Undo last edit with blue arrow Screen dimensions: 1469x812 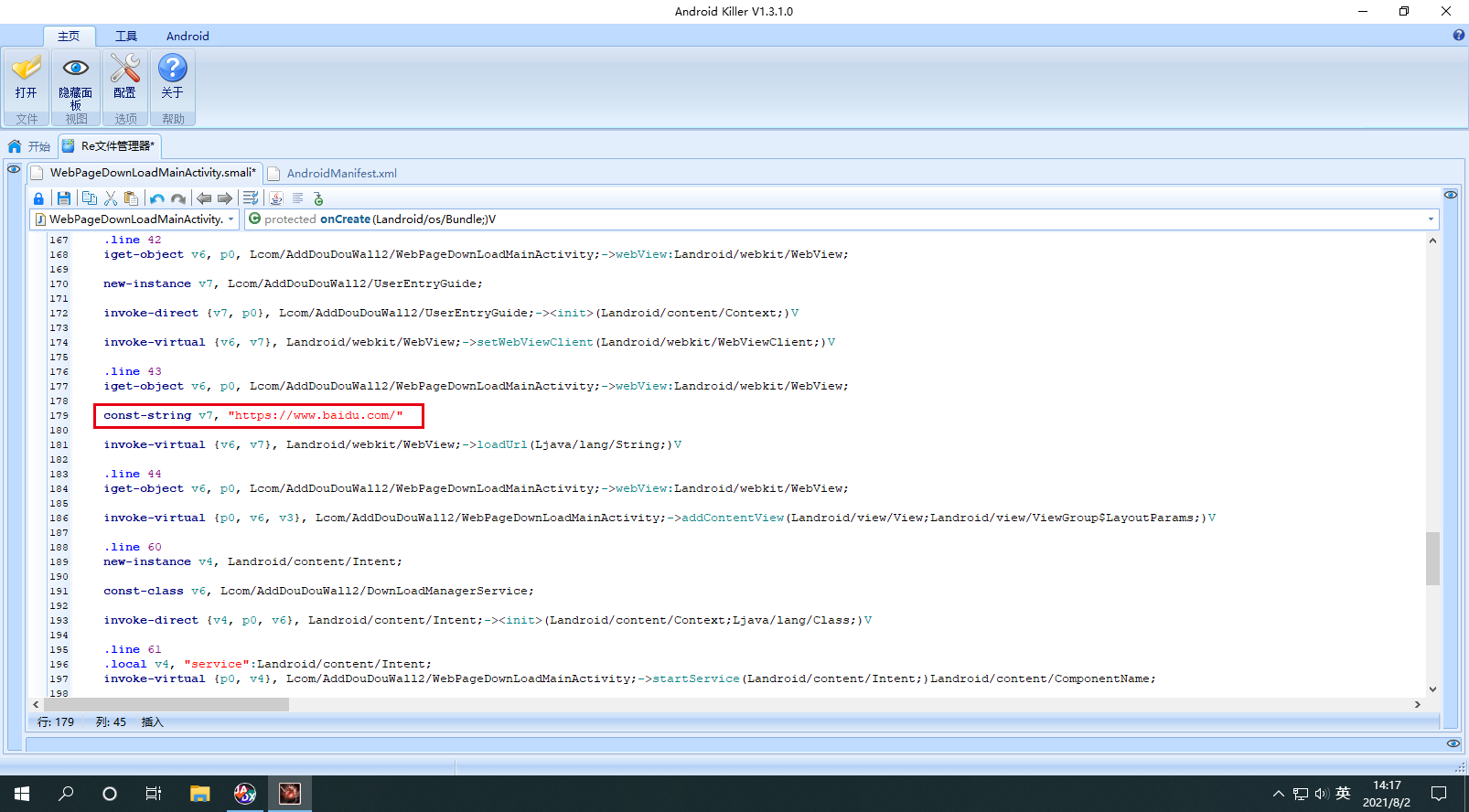click(x=157, y=198)
